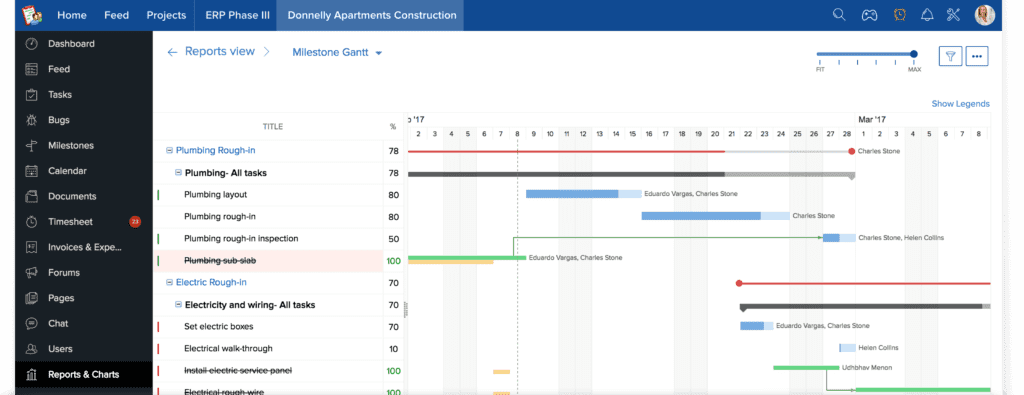Image resolution: width=1024 pixels, height=395 pixels.
Task: Click the panel splitter grip handle
Action: [x=406, y=309]
